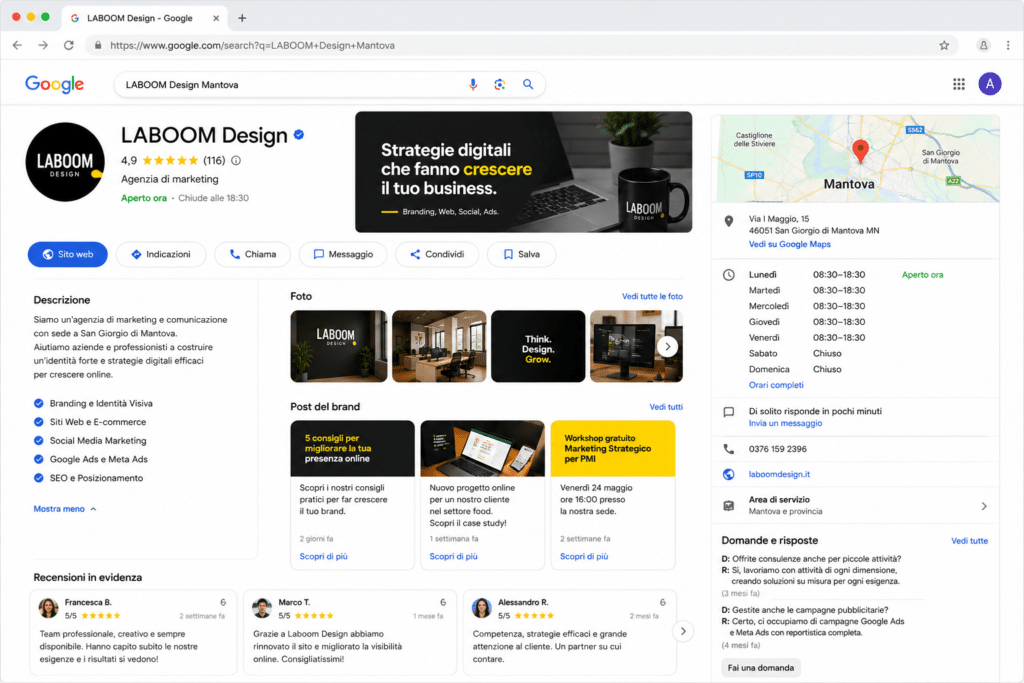The height and width of the screenshot is (683, 1024).
Task: Click the globe icon beside laboomdesign.it
Action: (729, 474)
